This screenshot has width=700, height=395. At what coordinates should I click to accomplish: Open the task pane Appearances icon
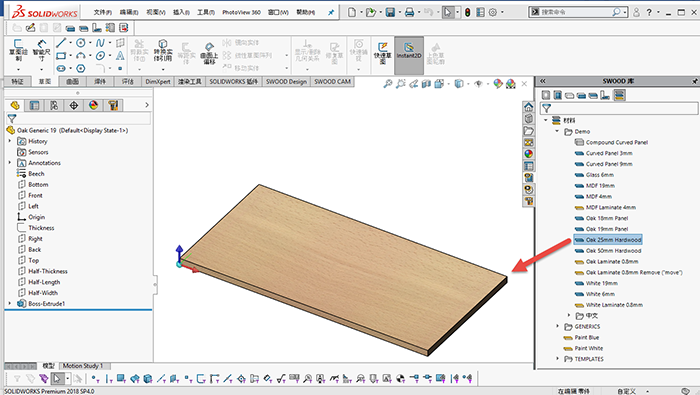coord(529,154)
